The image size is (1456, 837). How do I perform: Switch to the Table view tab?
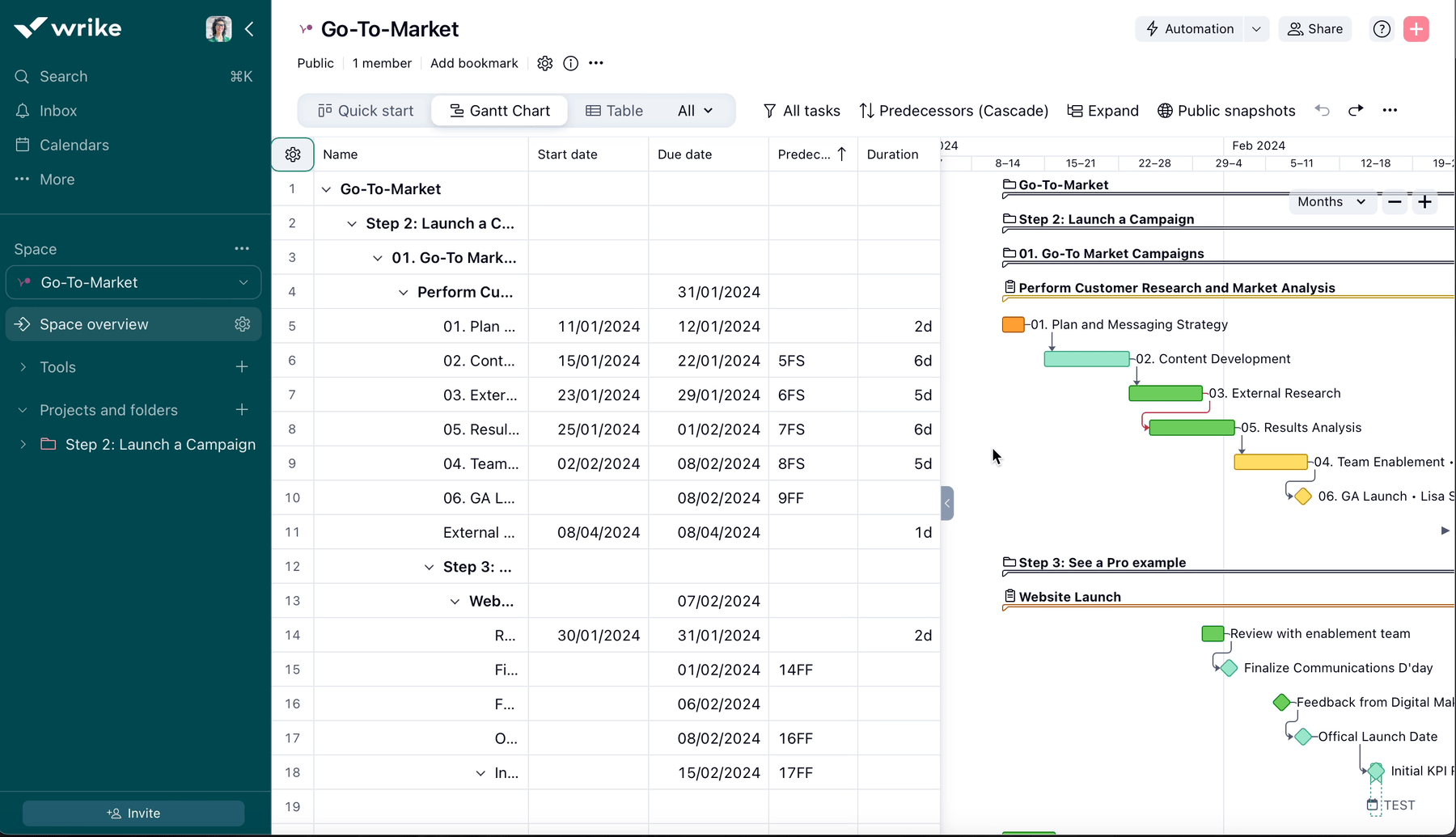[615, 111]
